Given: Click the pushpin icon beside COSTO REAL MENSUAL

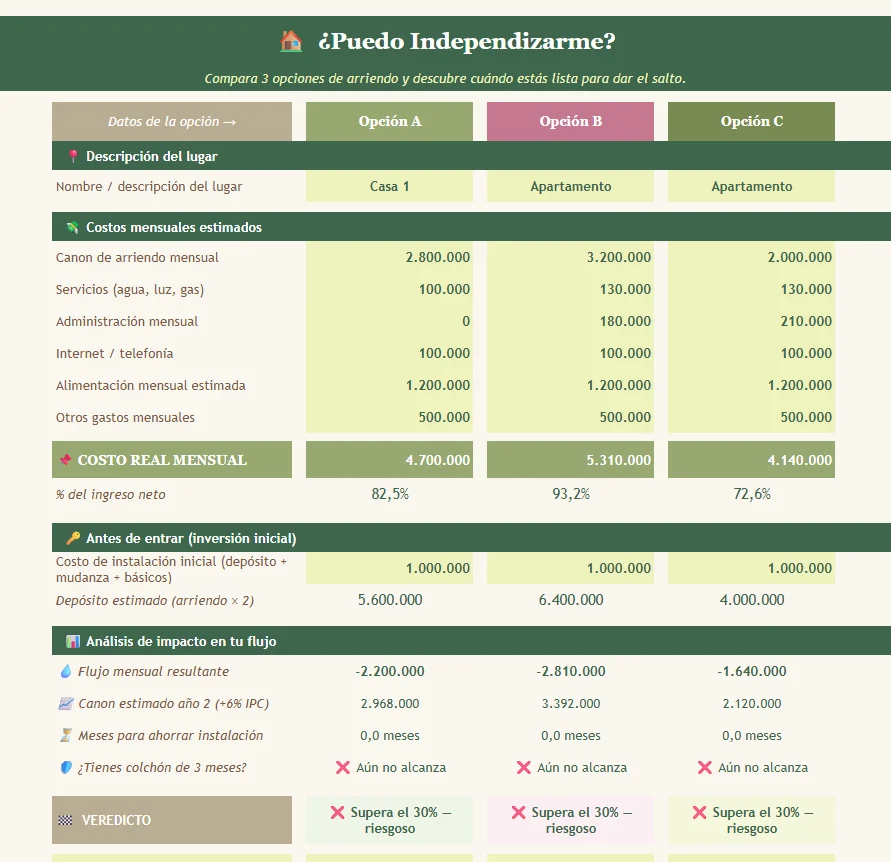Looking at the screenshot, I should pyautogui.click(x=65, y=460).
